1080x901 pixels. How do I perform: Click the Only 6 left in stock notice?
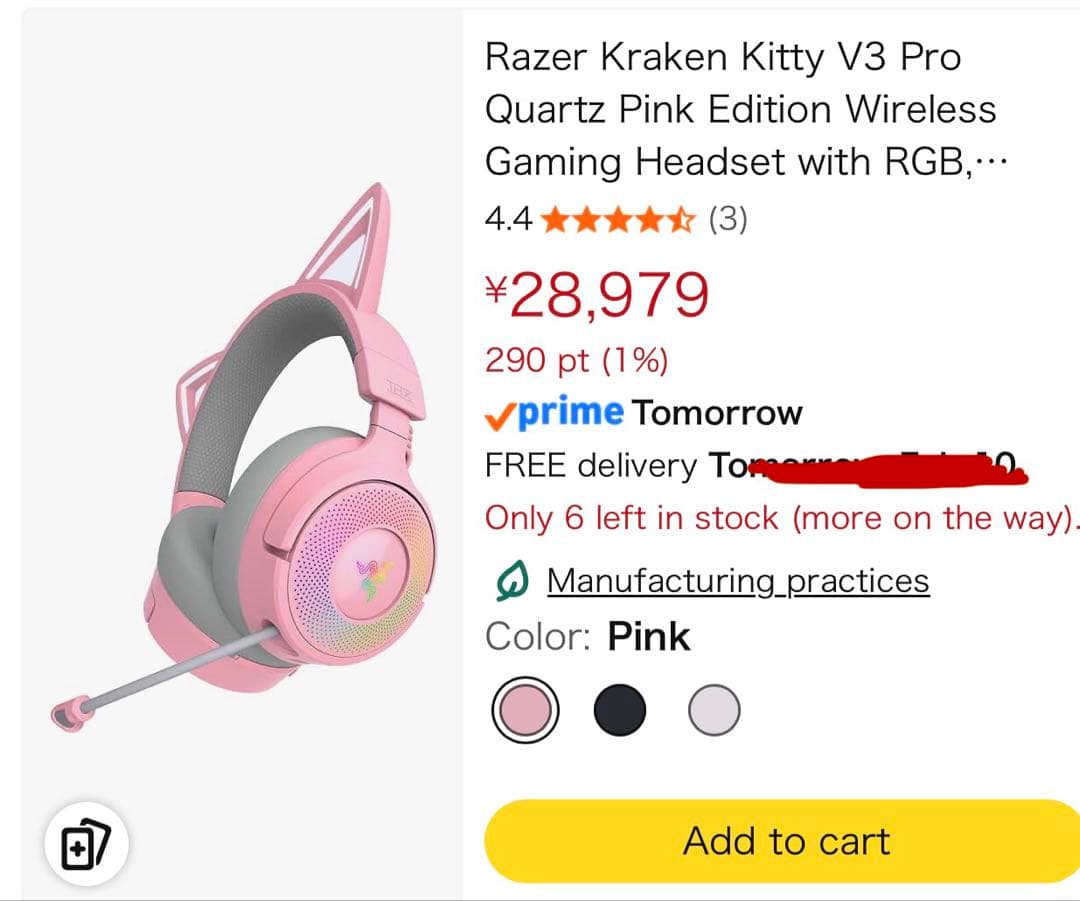(x=780, y=517)
